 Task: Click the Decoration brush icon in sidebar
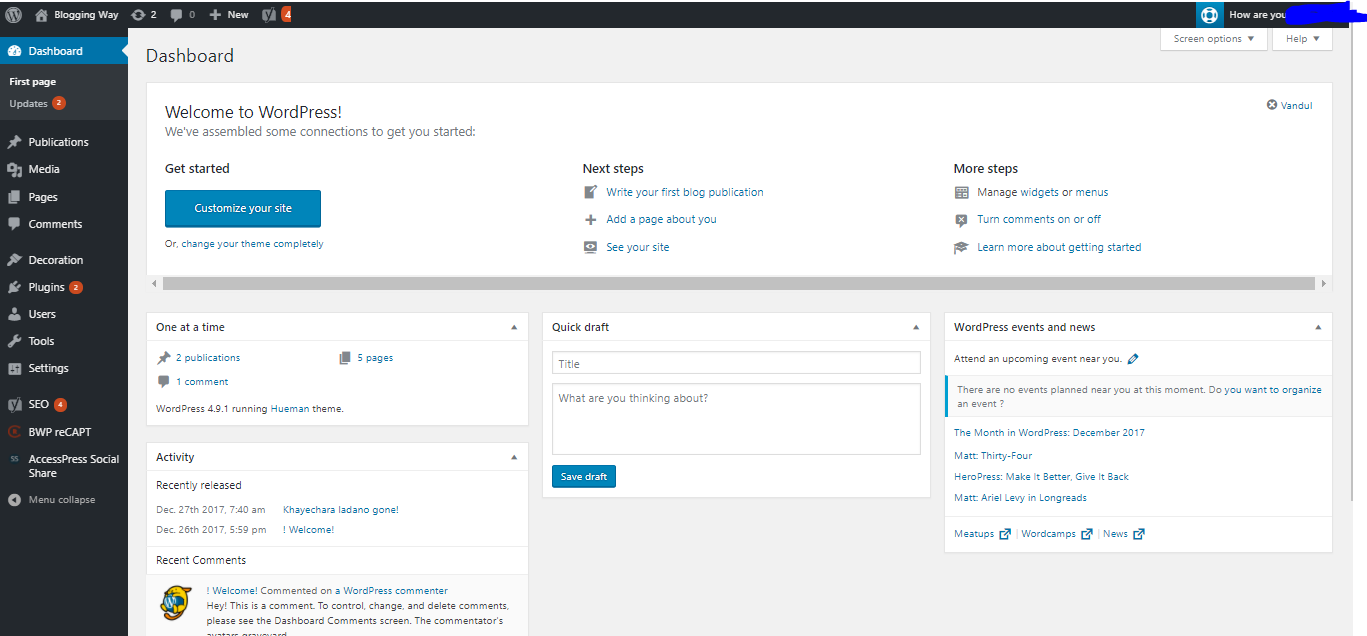14,260
